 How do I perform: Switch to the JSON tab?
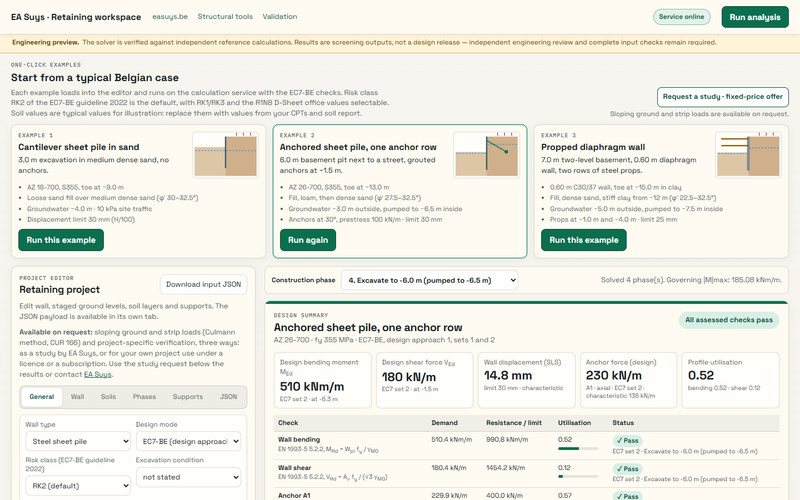click(x=229, y=396)
